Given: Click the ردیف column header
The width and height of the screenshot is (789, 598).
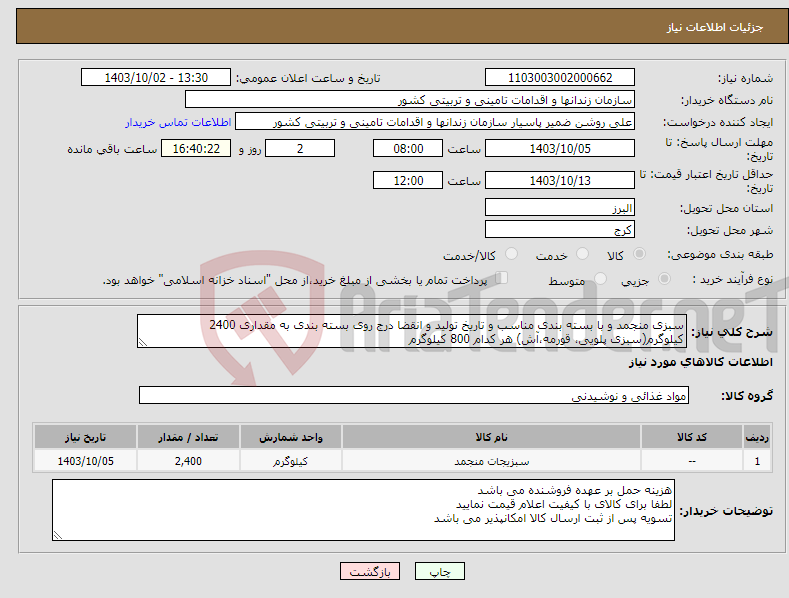Looking at the screenshot, I should (757, 437).
